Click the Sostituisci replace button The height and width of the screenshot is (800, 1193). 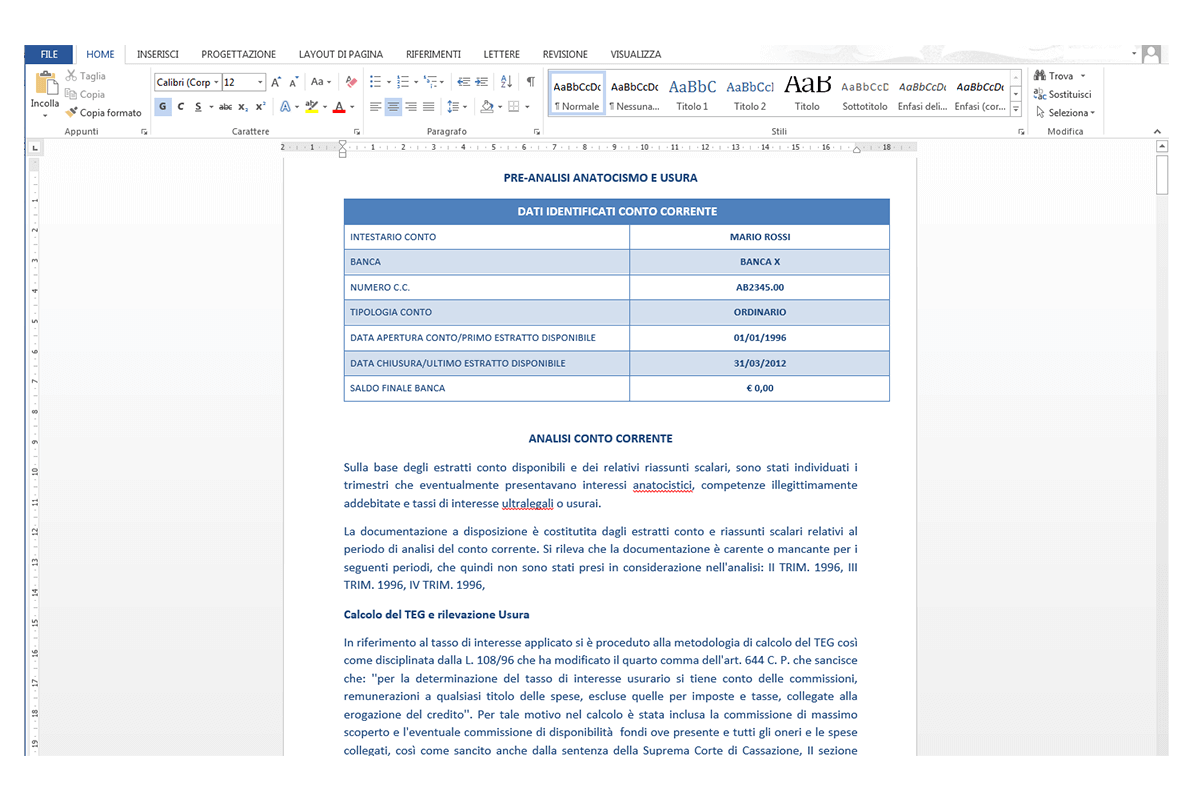[1063, 94]
